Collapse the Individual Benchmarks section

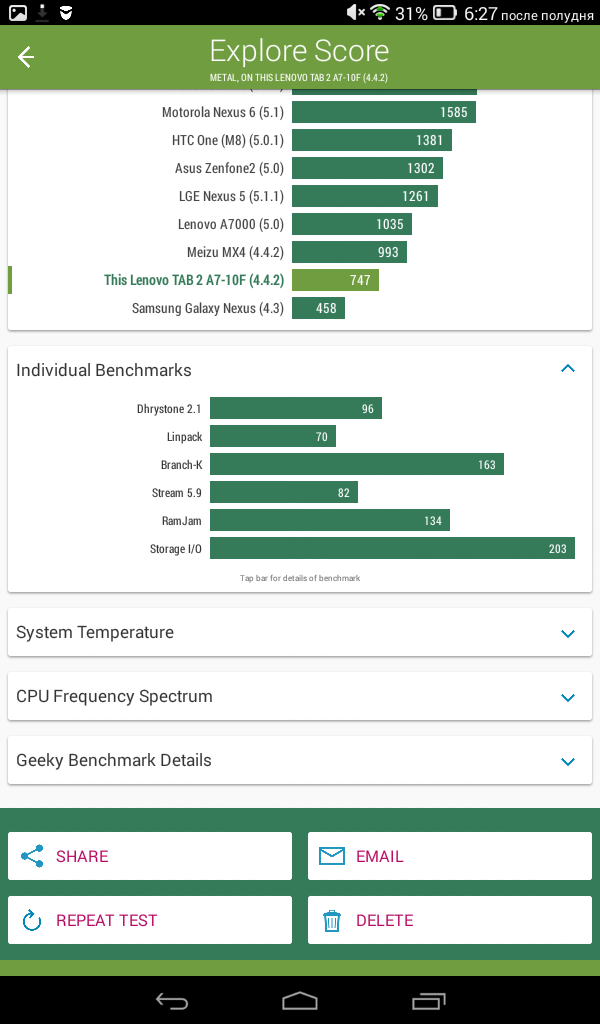point(568,369)
